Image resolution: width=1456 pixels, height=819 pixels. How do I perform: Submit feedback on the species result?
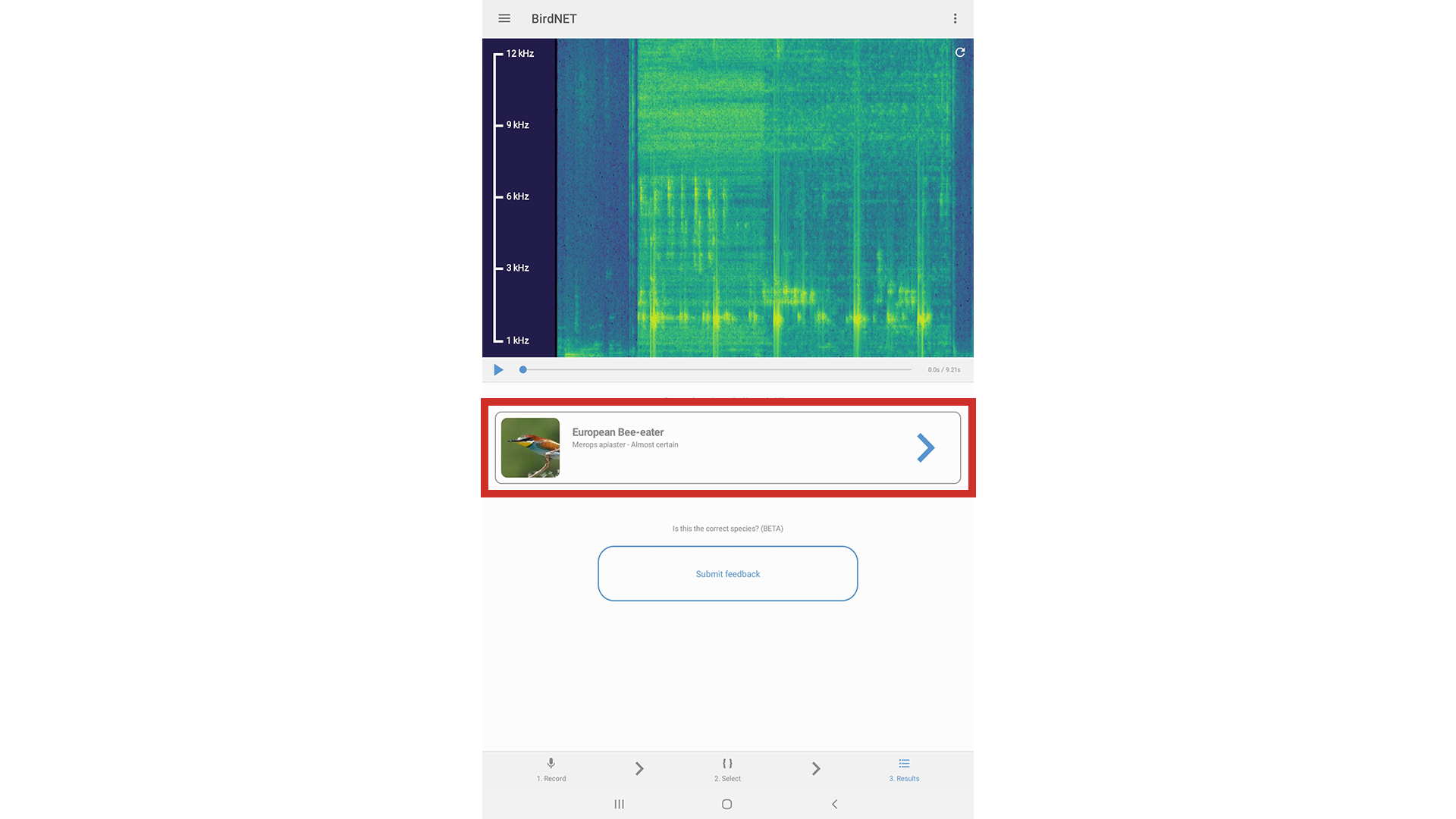click(728, 573)
